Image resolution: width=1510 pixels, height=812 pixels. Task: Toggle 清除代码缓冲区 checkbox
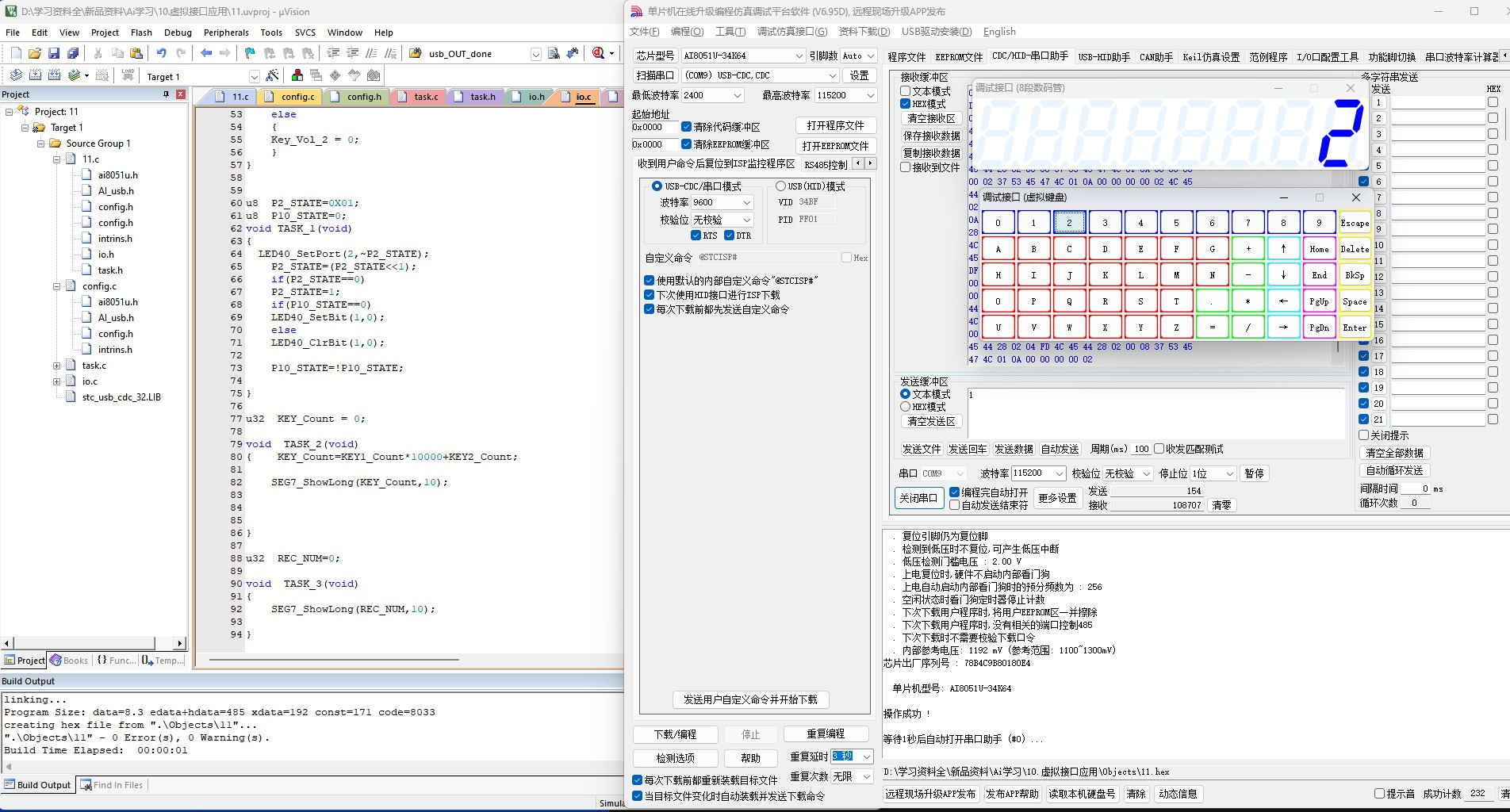(686, 127)
